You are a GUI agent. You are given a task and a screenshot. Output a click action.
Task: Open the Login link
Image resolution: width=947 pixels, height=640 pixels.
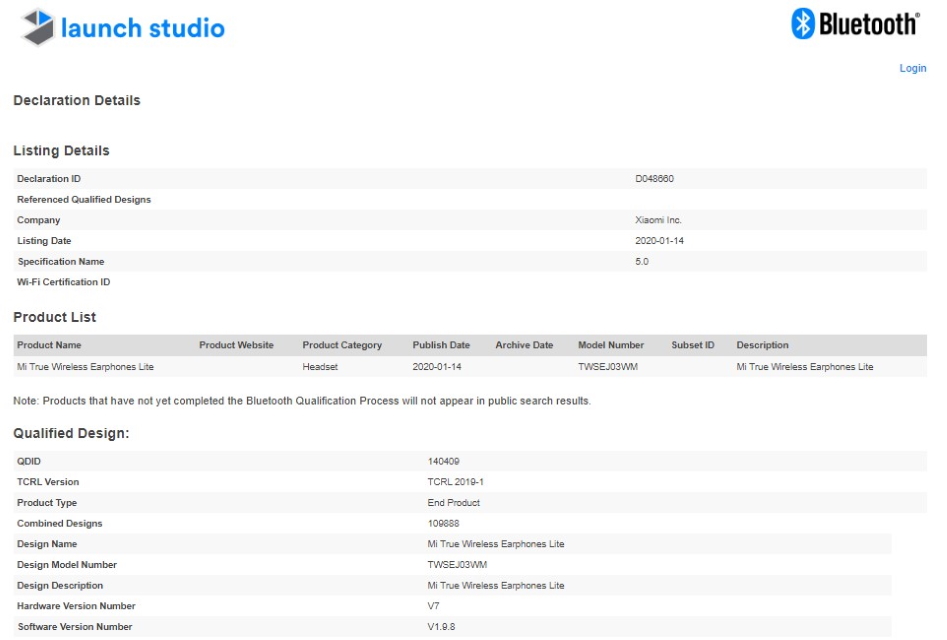(912, 69)
